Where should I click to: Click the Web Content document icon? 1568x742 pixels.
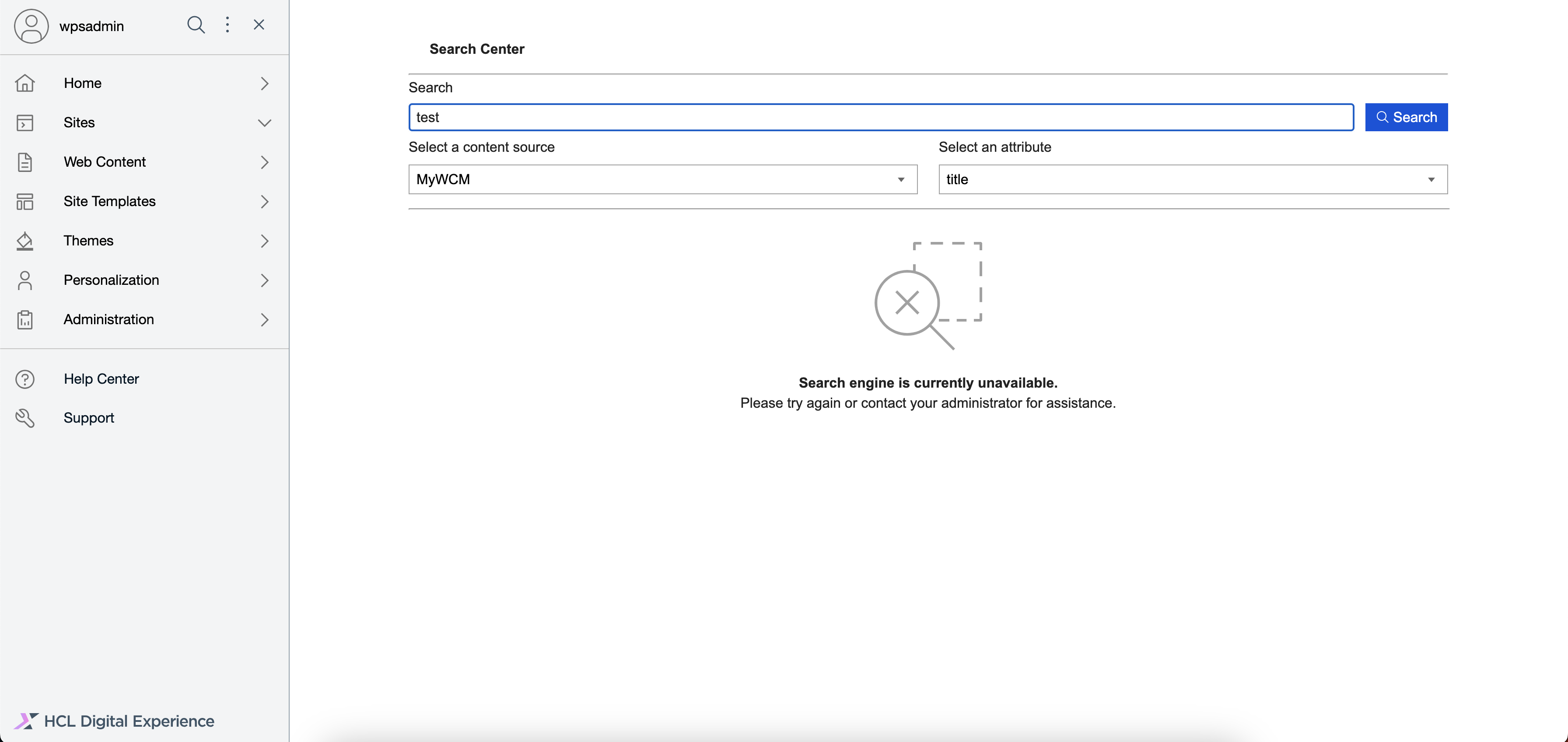[x=25, y=162]
